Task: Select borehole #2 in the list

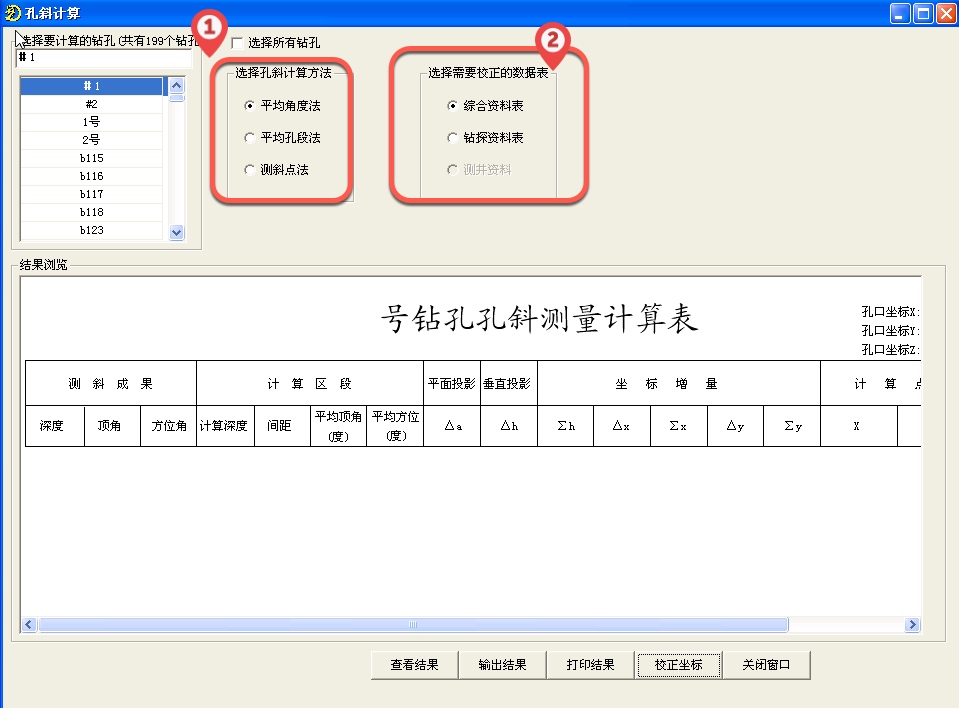Action: [x=91, y=104]
